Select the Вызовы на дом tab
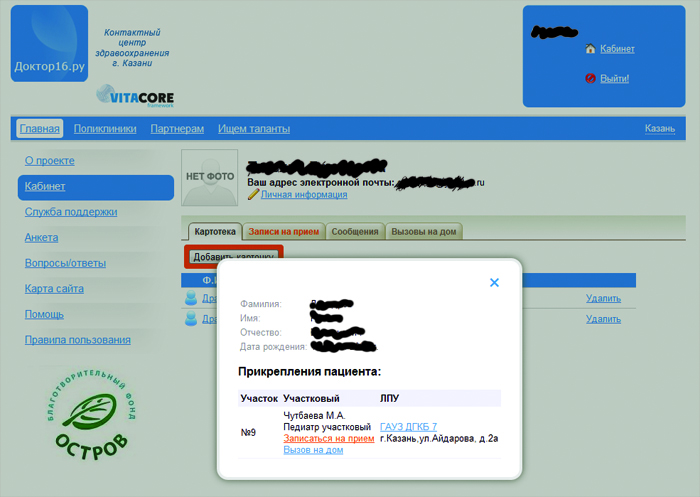 click(424, 232)
